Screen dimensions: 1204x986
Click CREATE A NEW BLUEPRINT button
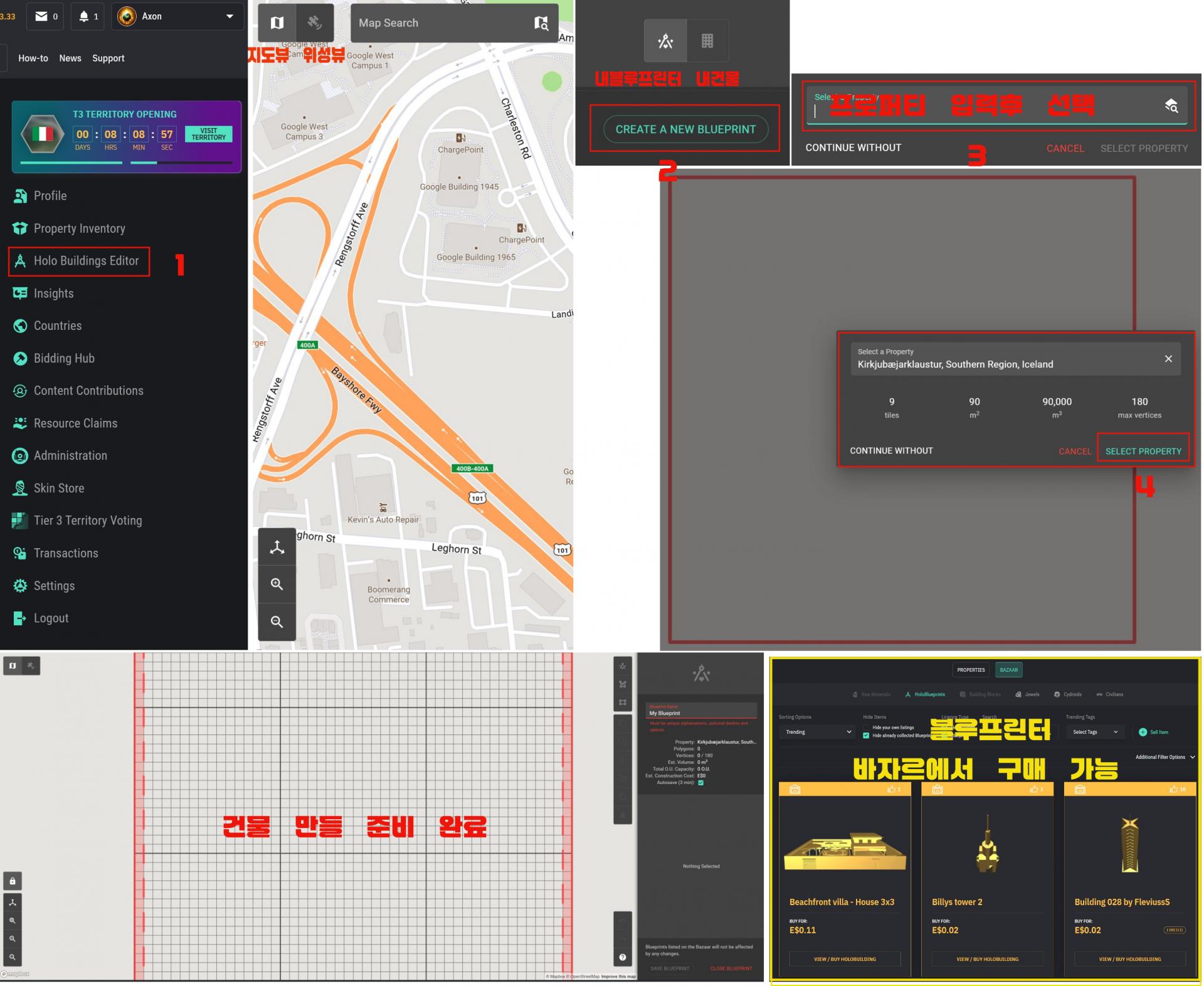[685, 129]
